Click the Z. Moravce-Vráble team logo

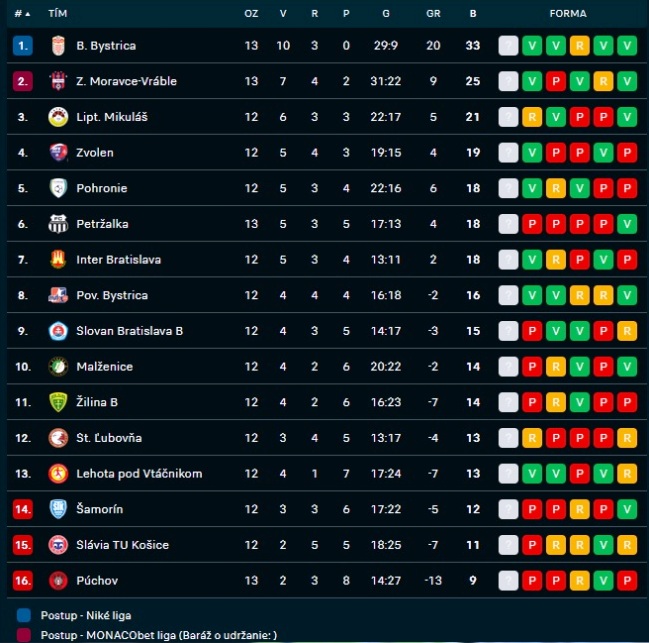[x=58, y=81]
